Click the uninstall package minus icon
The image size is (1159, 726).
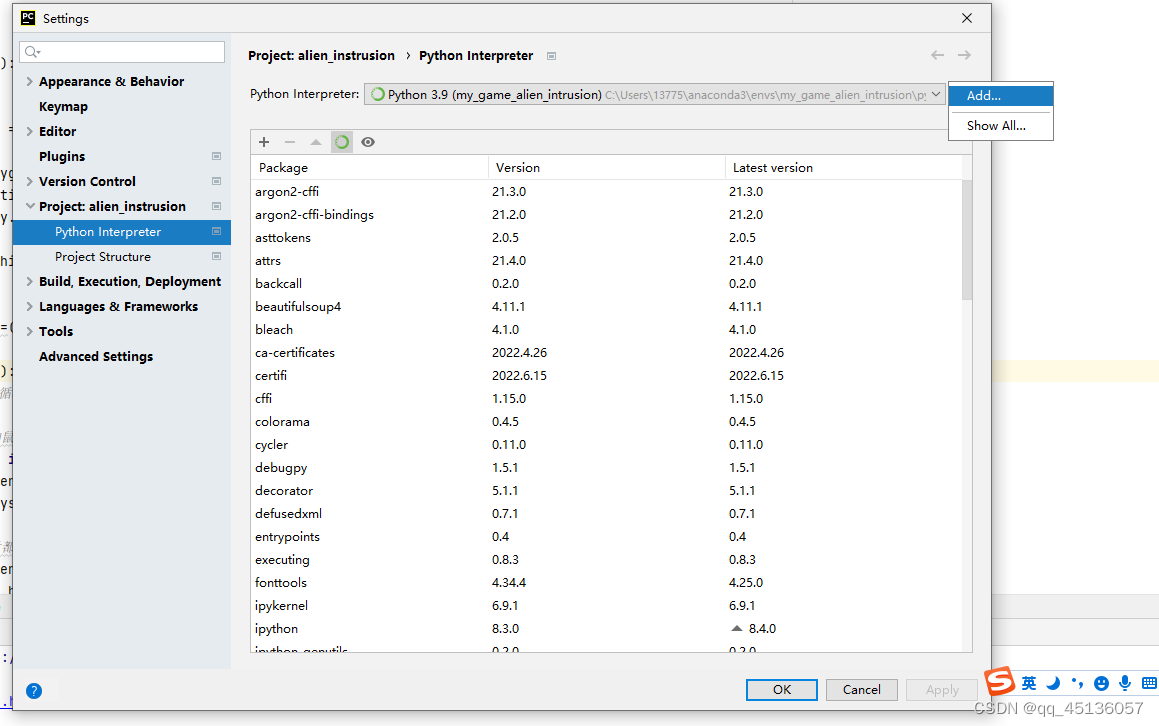[289, 142]
